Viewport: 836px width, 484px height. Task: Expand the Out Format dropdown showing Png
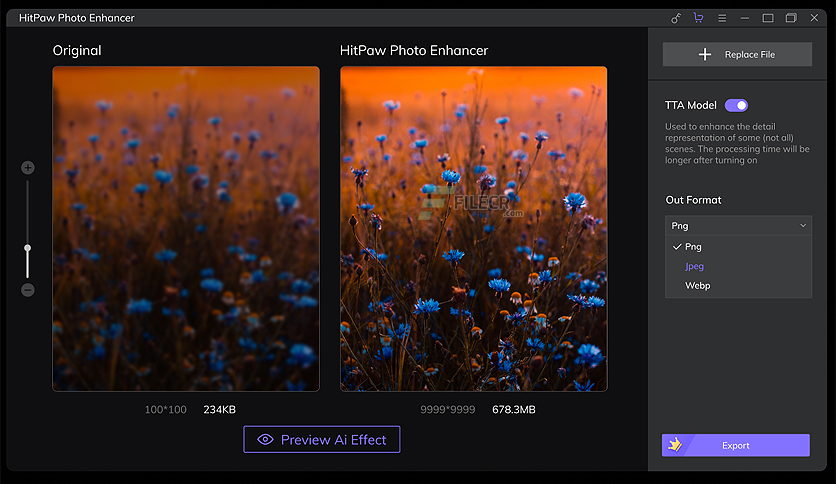(x=738, y=225)
